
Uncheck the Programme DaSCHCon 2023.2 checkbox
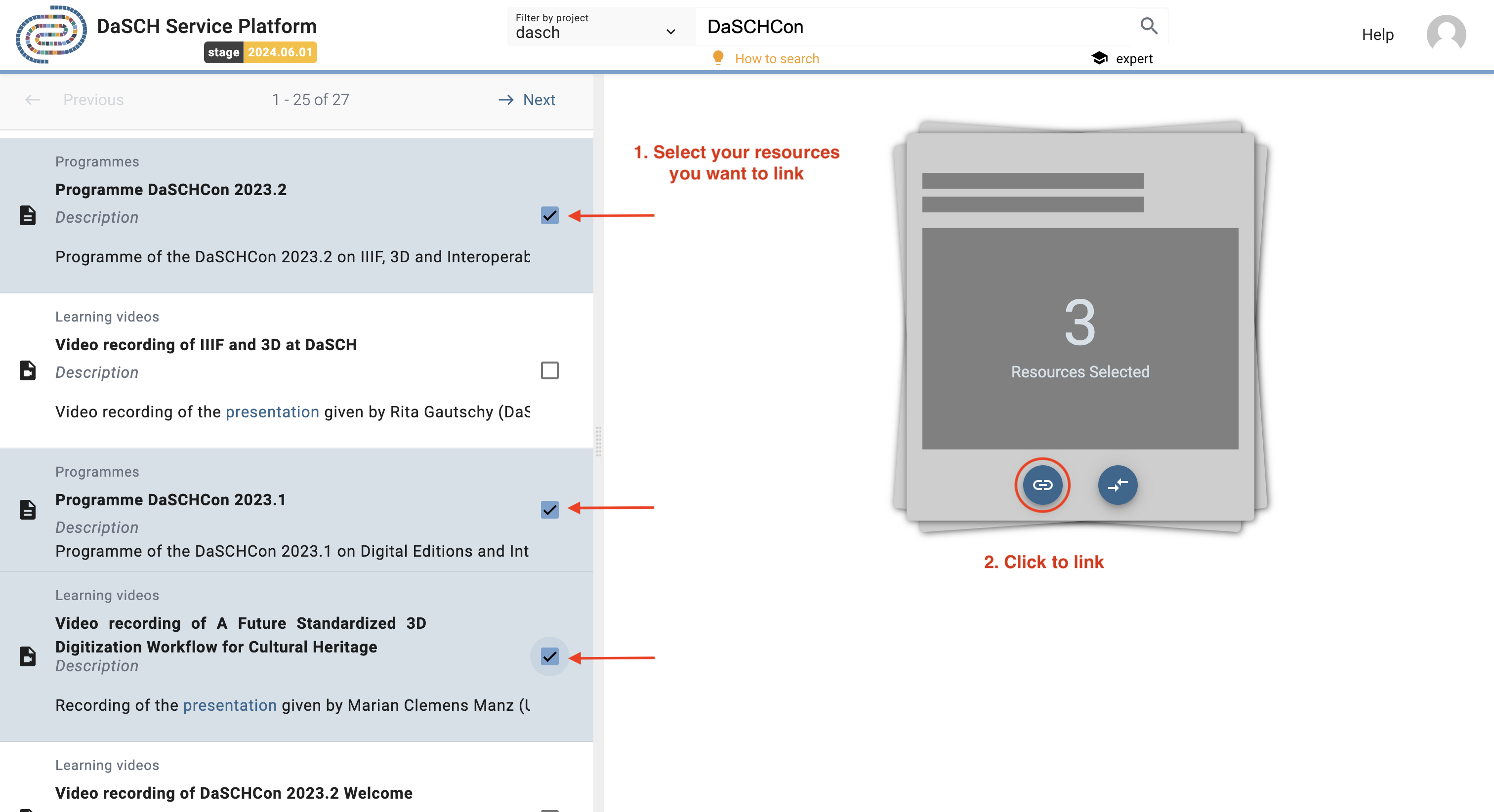pos(549,216)
